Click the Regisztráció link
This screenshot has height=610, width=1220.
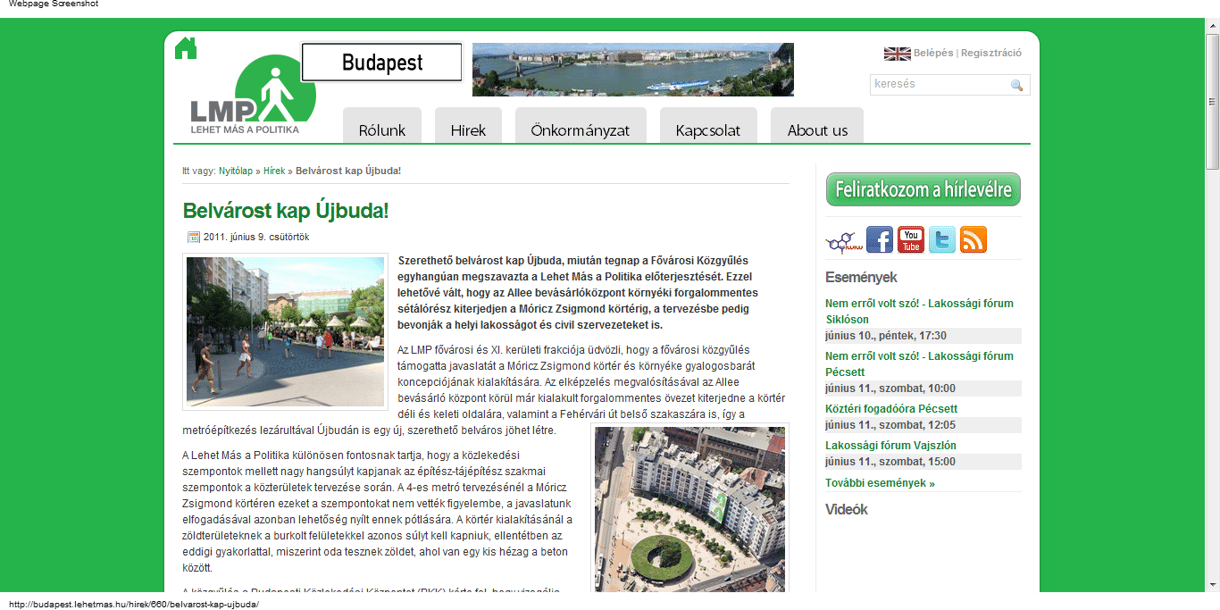pos(991,53)
